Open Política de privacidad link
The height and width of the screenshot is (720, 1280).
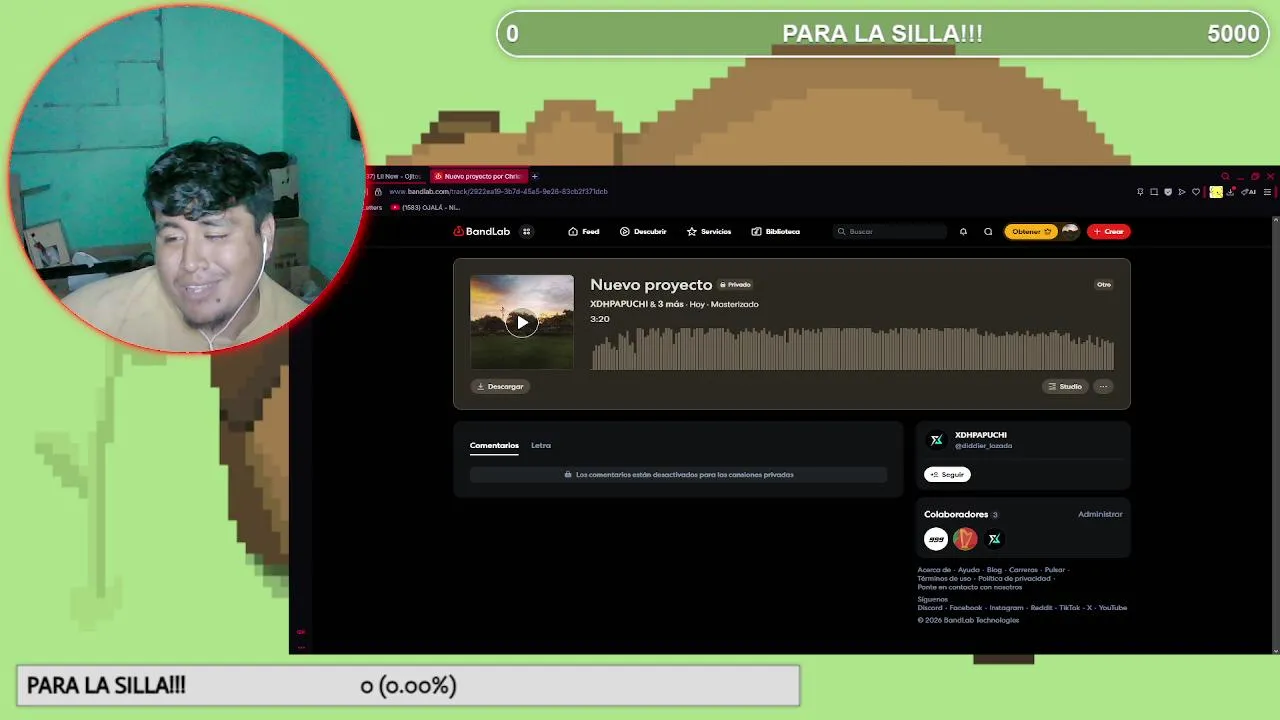[1015, 579]
